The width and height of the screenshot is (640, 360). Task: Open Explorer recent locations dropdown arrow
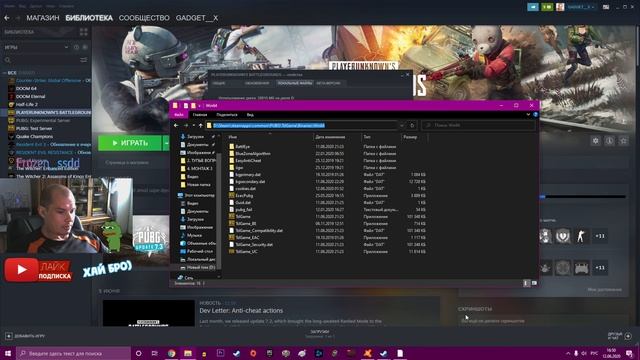(193, 125)
